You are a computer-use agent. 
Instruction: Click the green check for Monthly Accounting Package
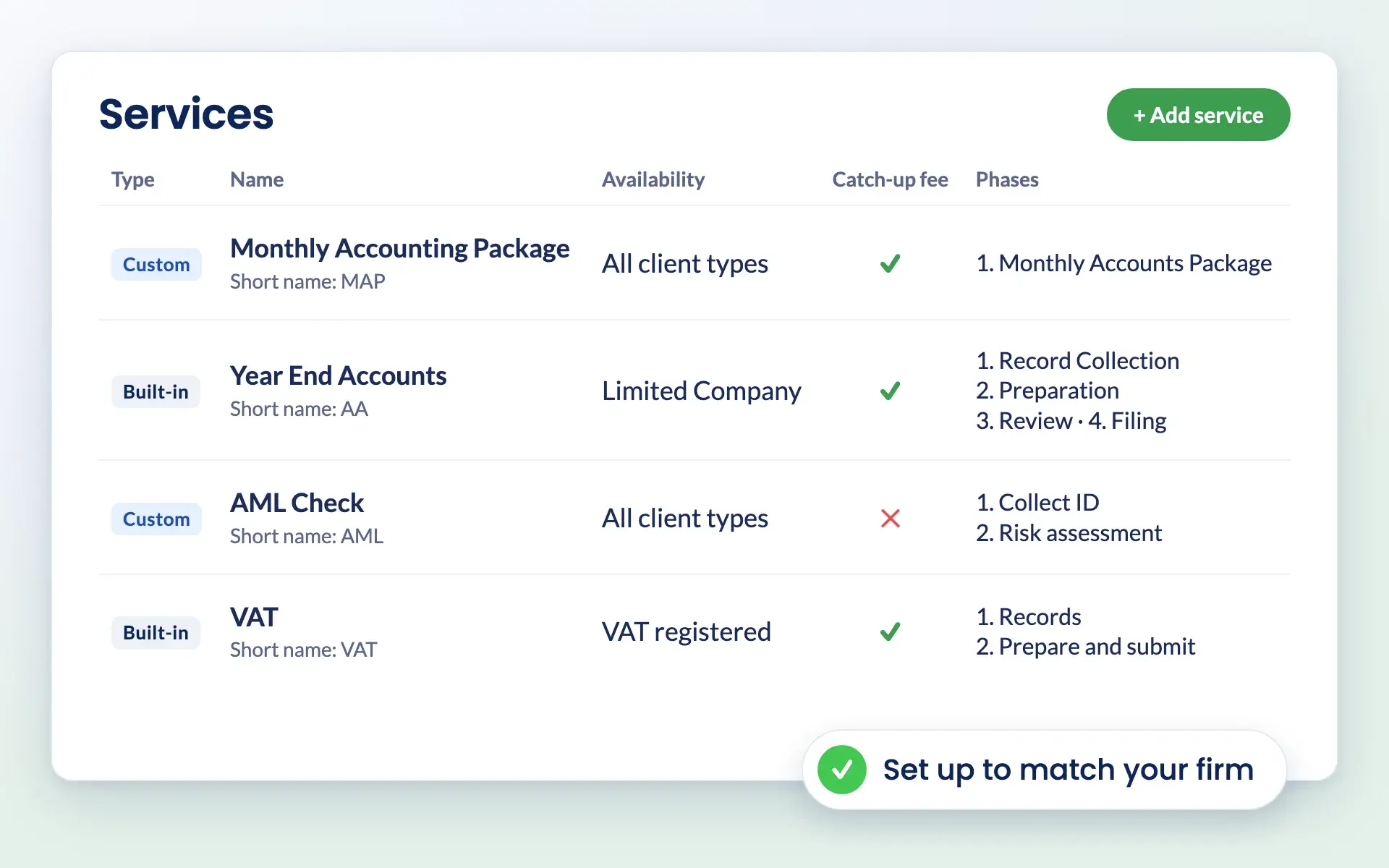[x=890, y=263]
